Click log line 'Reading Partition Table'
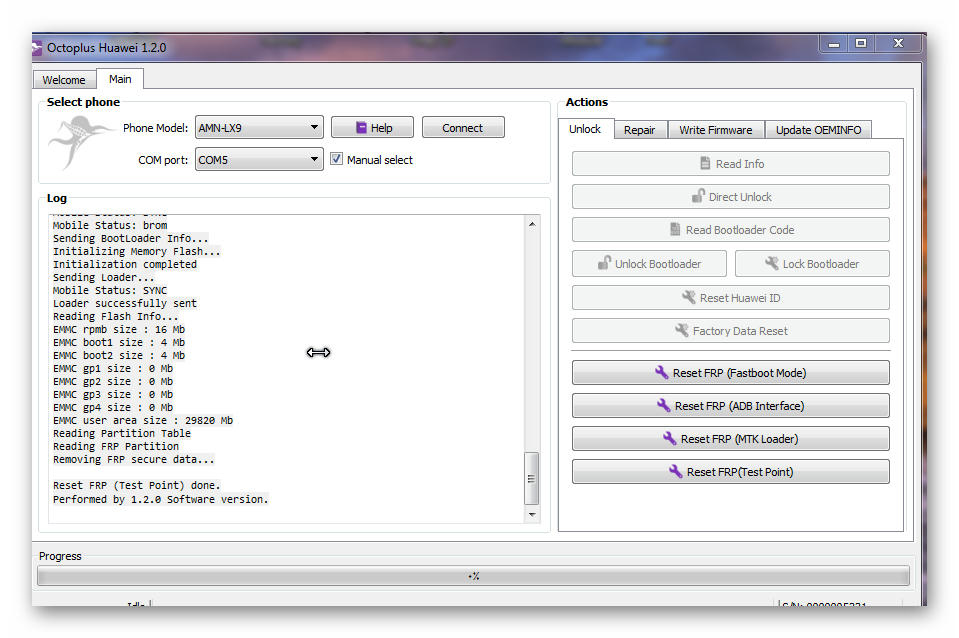This screenshot has height=638, width=959. [122, 433]
